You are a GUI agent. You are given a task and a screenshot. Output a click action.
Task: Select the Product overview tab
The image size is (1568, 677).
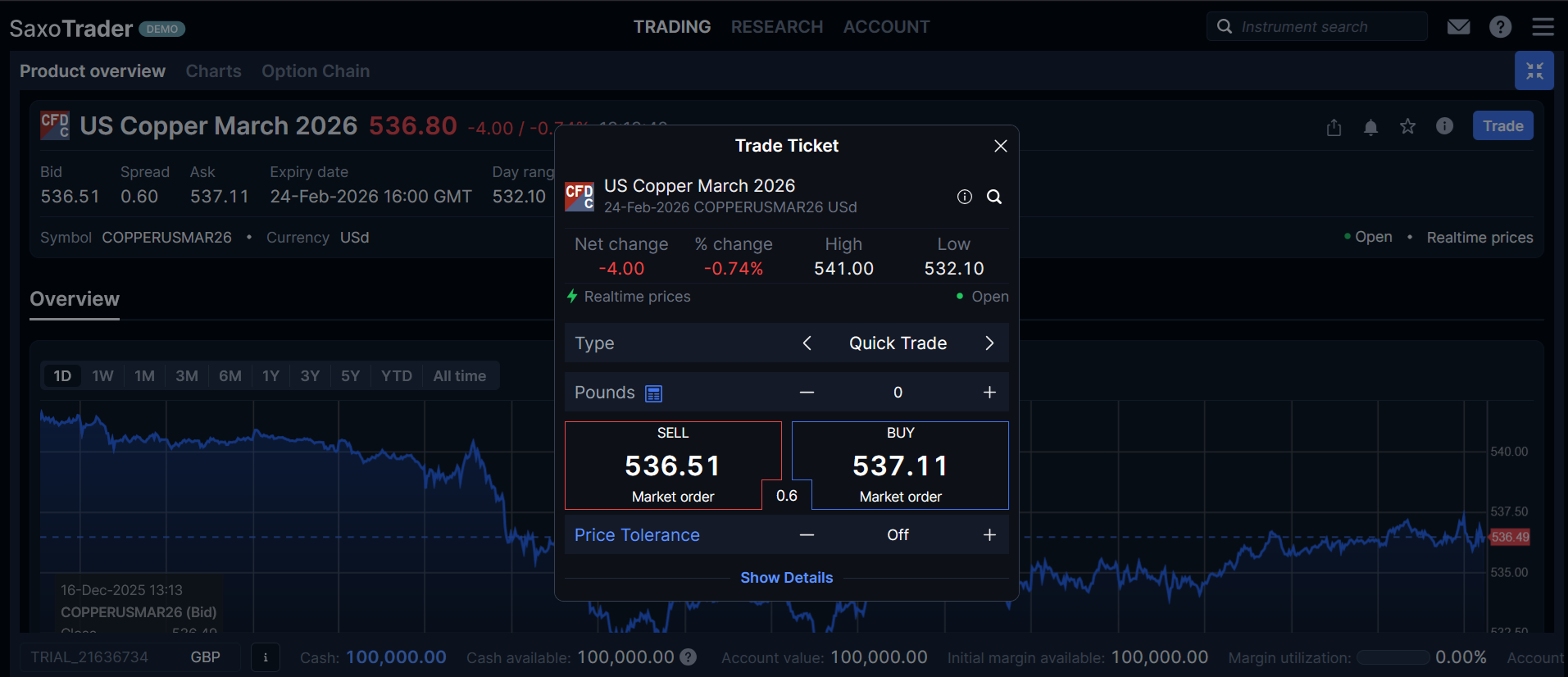93,71
